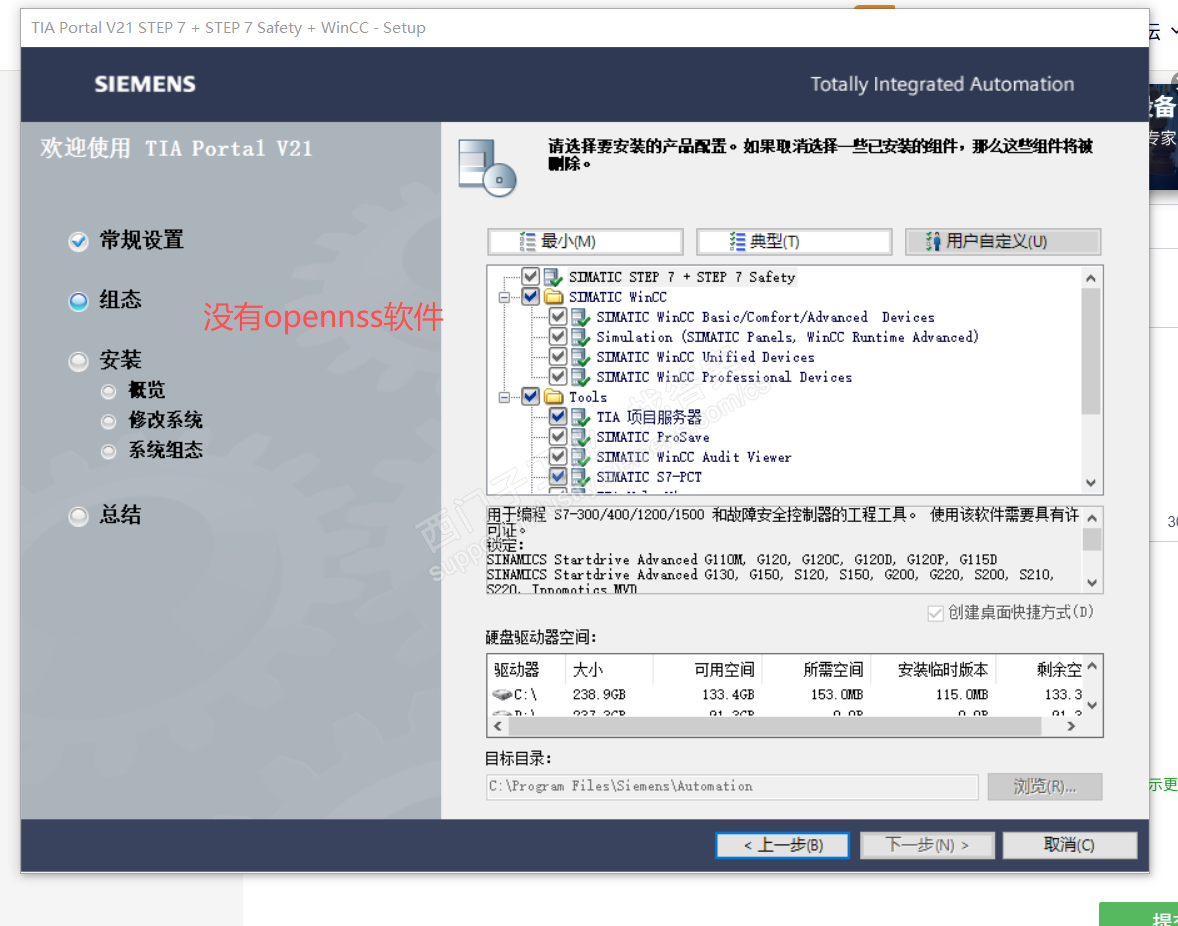This screenshot has height=926, width=1178.
Task: Click 所需空间 column header
Action: (815, 669)
